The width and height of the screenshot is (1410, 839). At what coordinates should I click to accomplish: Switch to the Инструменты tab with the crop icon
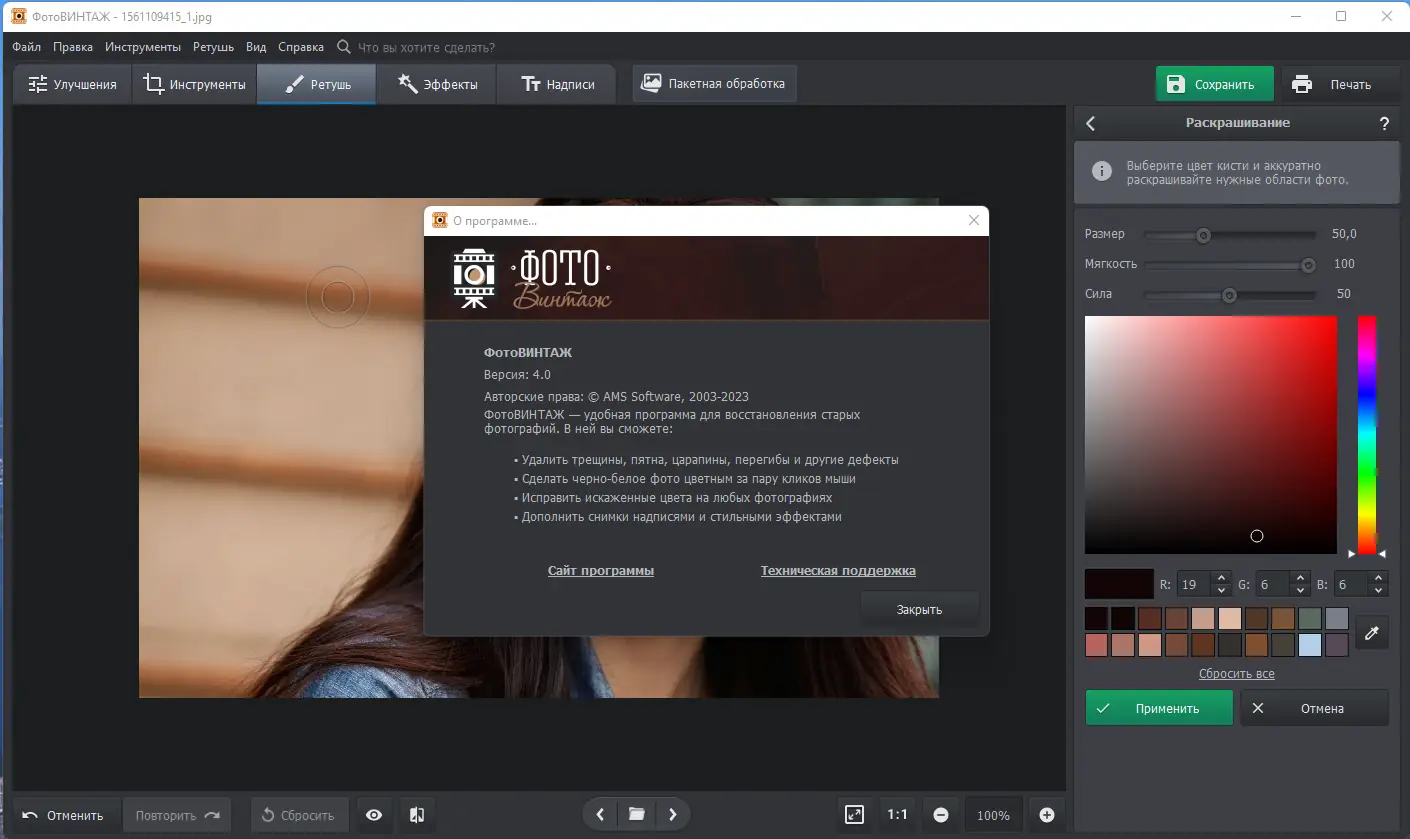(x=194, y=84)
